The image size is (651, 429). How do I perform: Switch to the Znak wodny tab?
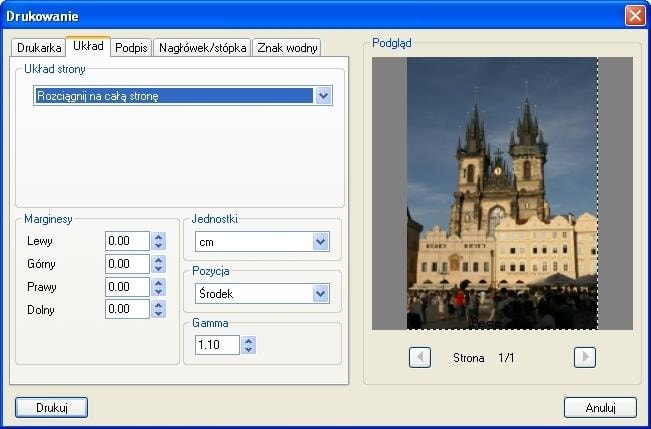(x=287, y=47)
